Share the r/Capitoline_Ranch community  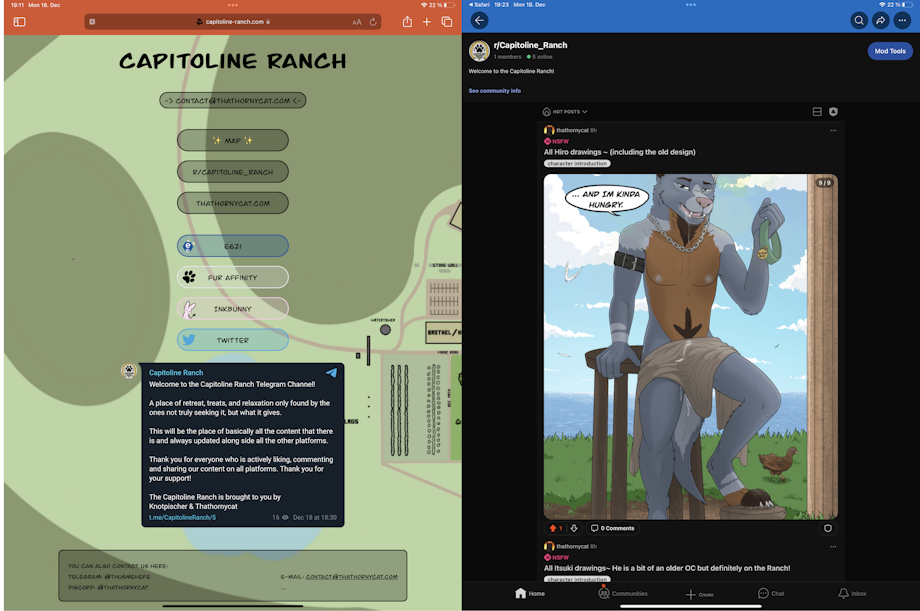coord(881,21)
